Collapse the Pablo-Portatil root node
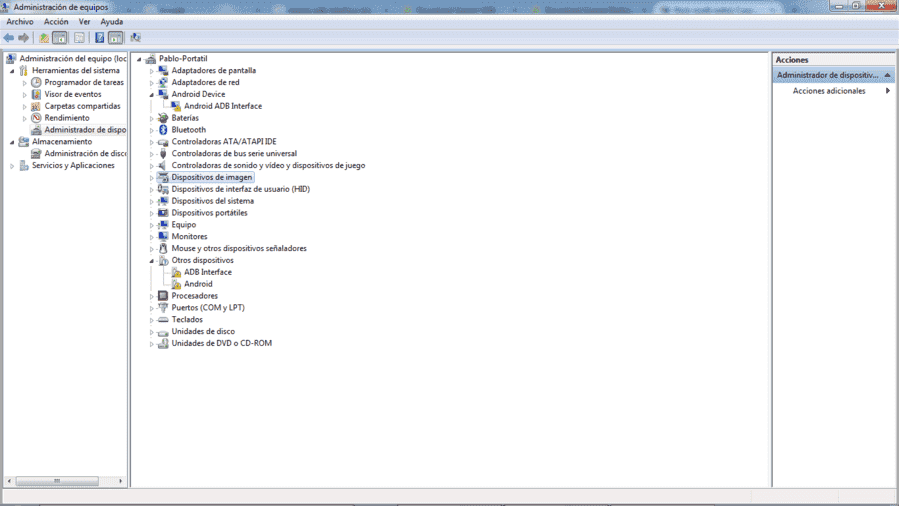Screen dimensions: 899x506 (x=139, y=59)
